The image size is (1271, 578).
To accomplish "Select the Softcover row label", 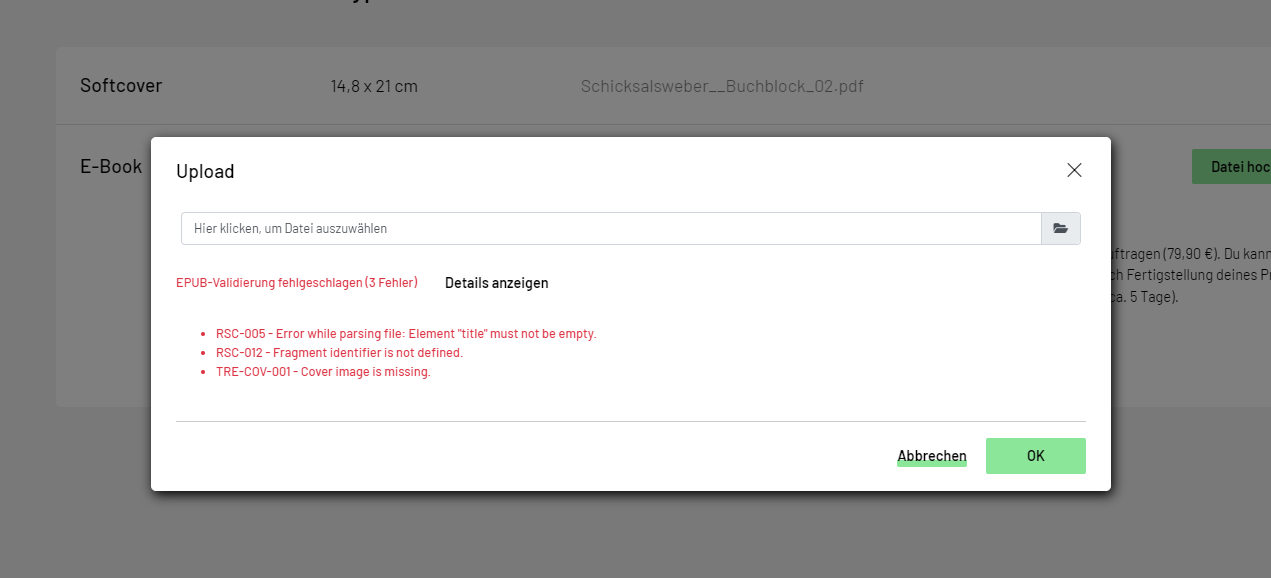I will coord(121,86).
